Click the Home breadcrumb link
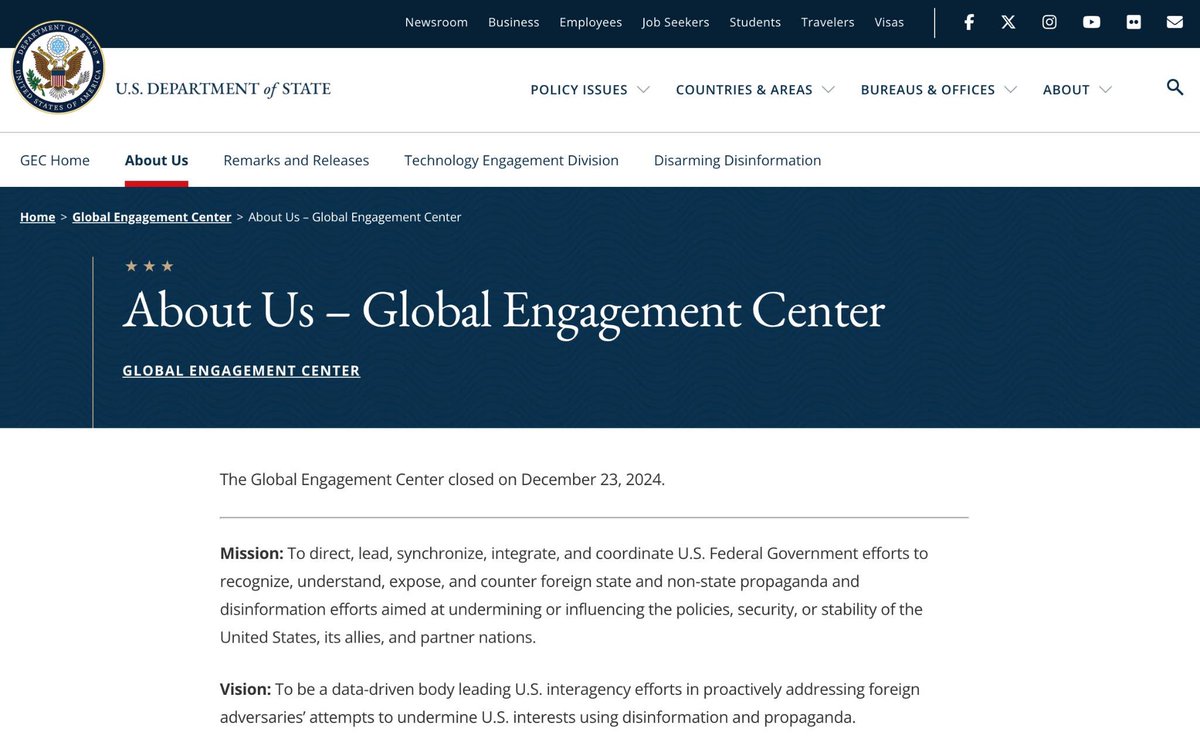This screenshot has width=1200, height=747. tap(37, 217)
